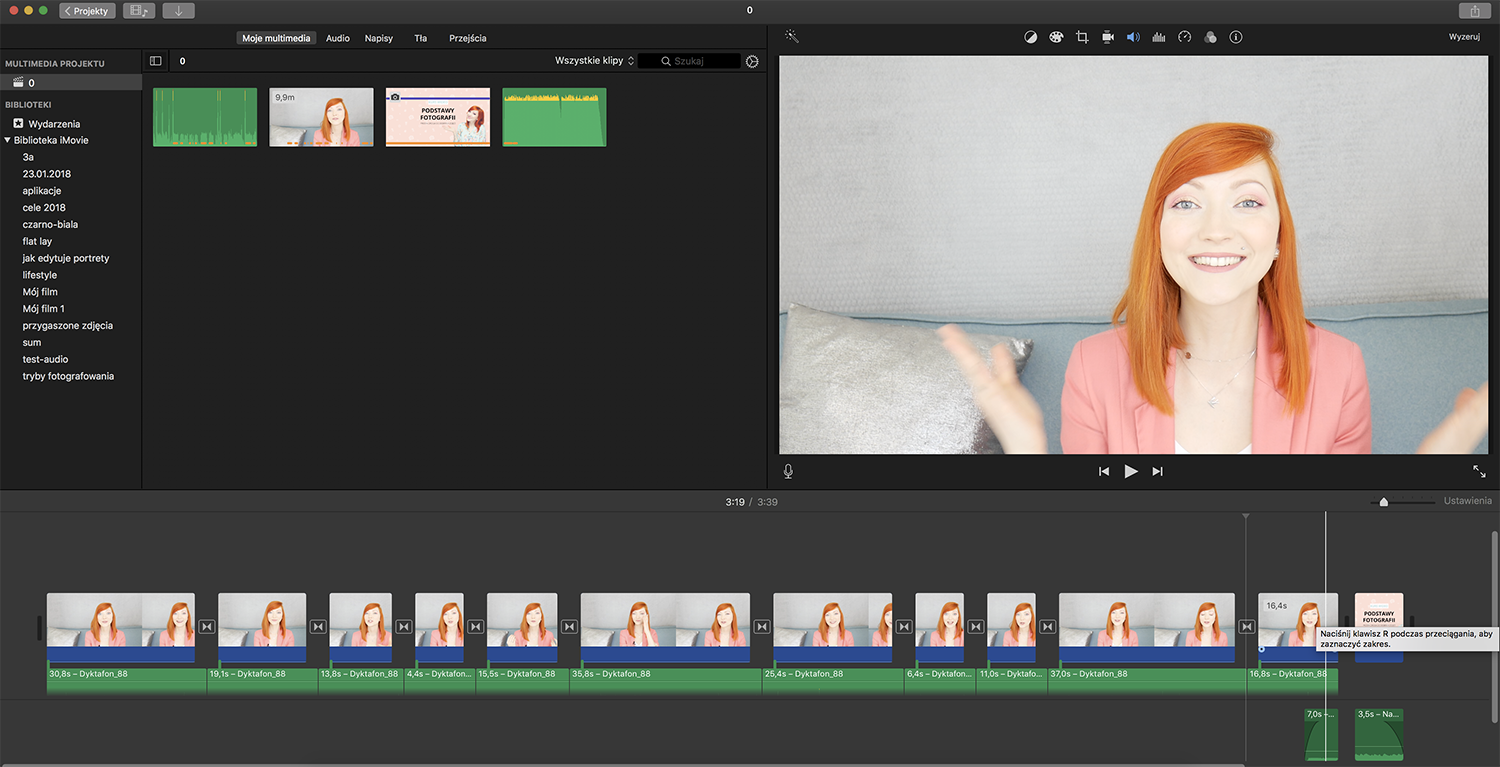Screen dimensions: 1500x767
Task: Start voiceover recording with microphone icon
Action: (788, 471)
